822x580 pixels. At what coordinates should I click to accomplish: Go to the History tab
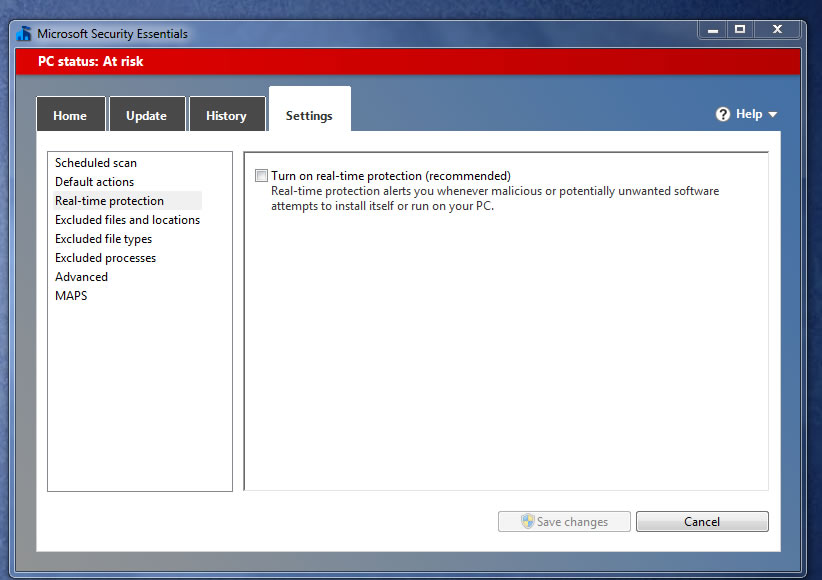(226, 114)
